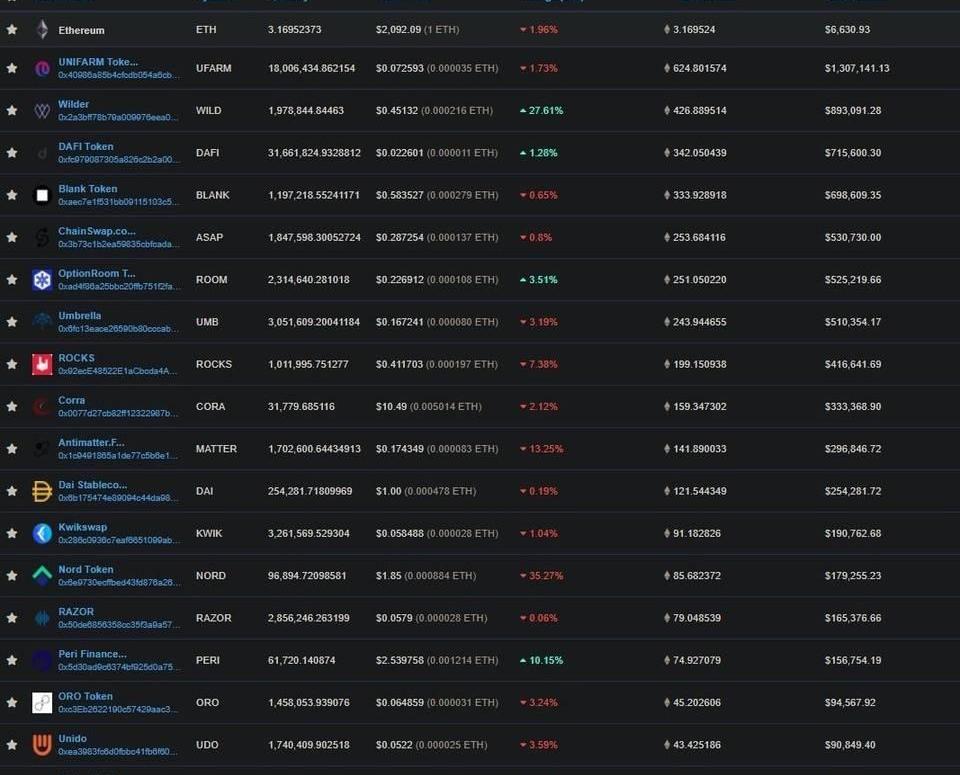The image size is (960, 775).
Task: Open the Corra token link
Action: (x=71, y=400)
